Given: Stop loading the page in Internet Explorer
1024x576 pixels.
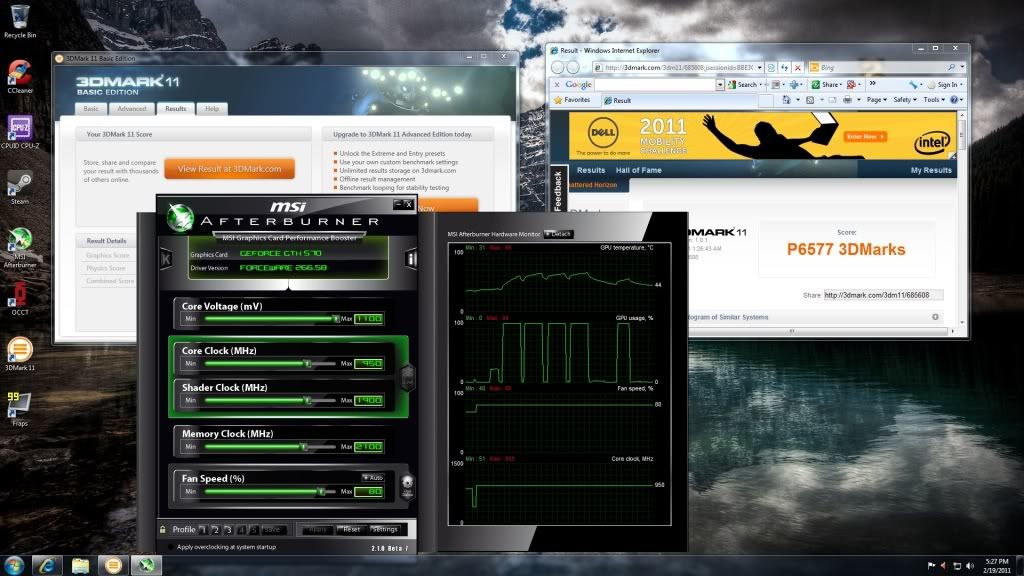Looking at the screenshot, I should coord(797,67).
